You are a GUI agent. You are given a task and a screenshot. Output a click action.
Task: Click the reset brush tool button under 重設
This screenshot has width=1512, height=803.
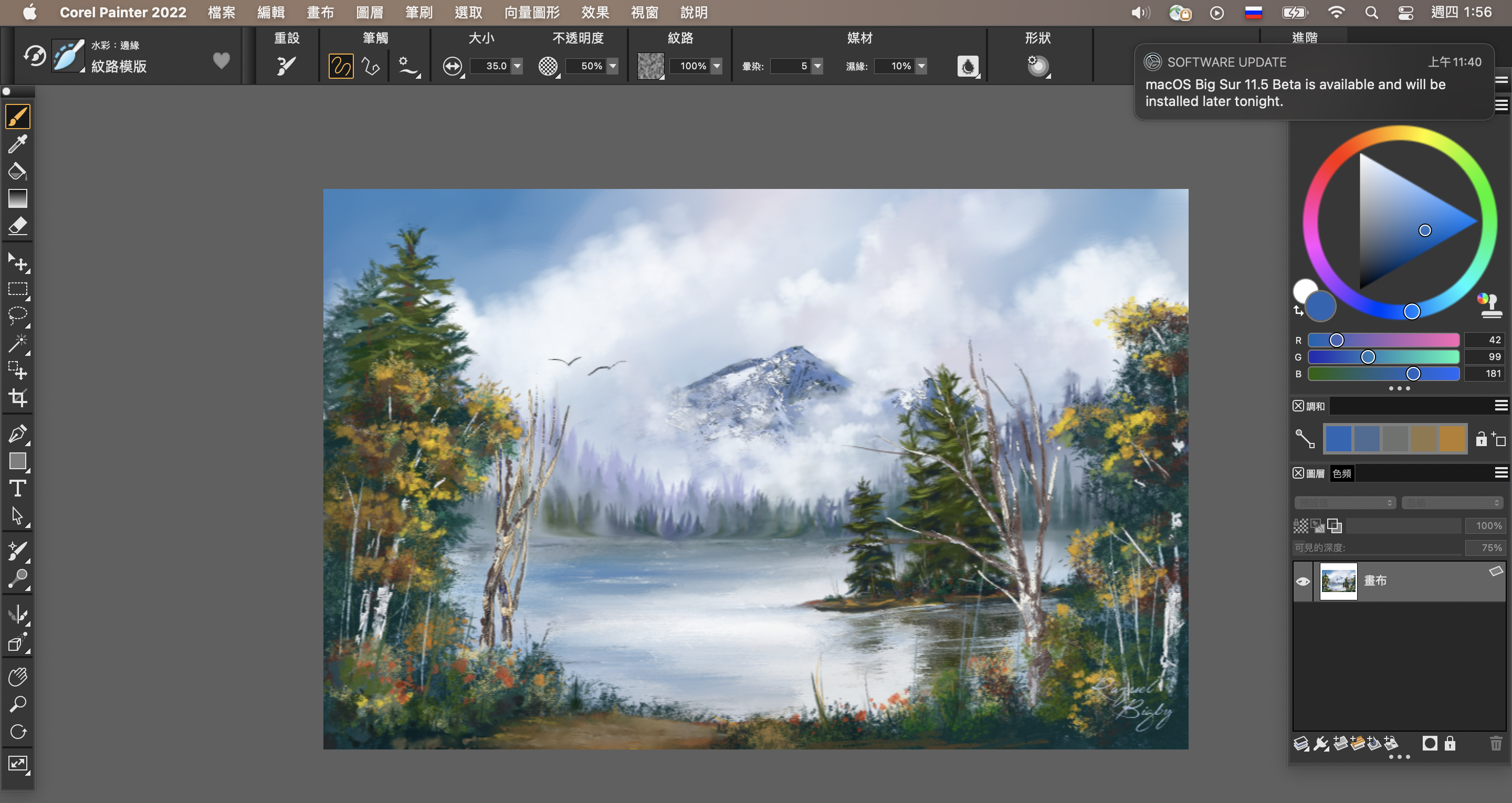(x=286, y=65)
